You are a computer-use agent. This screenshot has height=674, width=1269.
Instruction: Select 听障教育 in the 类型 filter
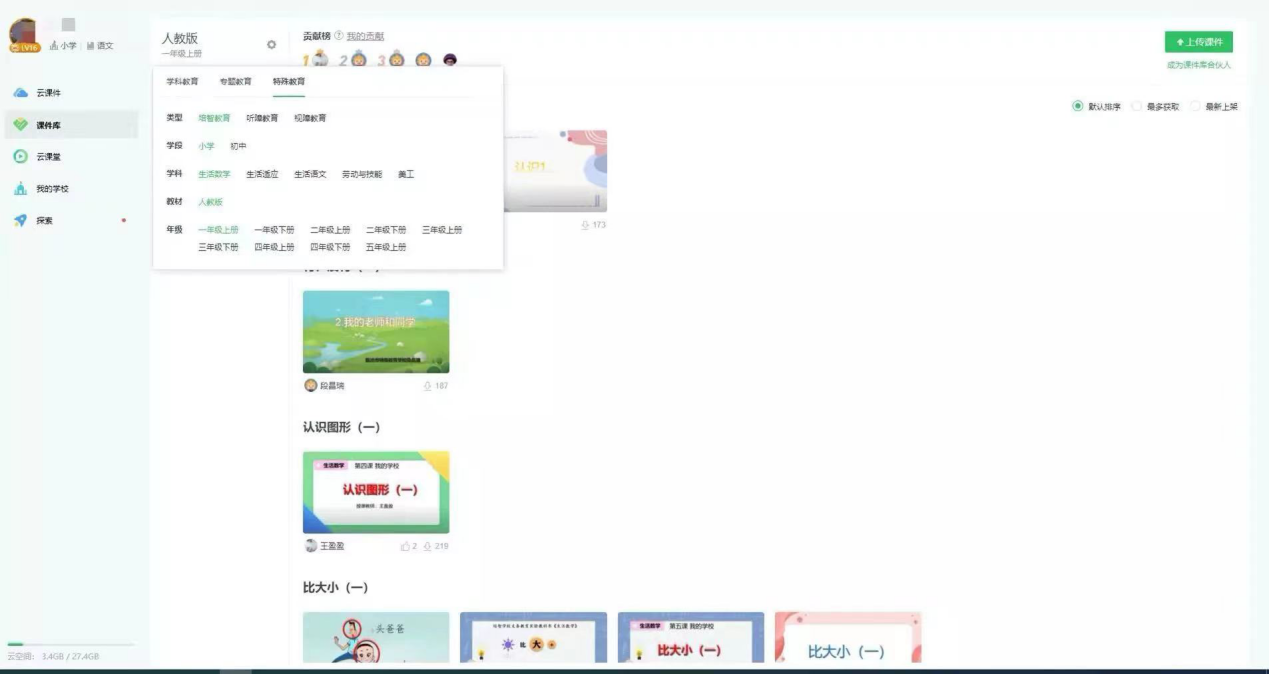tap(263, 117)
